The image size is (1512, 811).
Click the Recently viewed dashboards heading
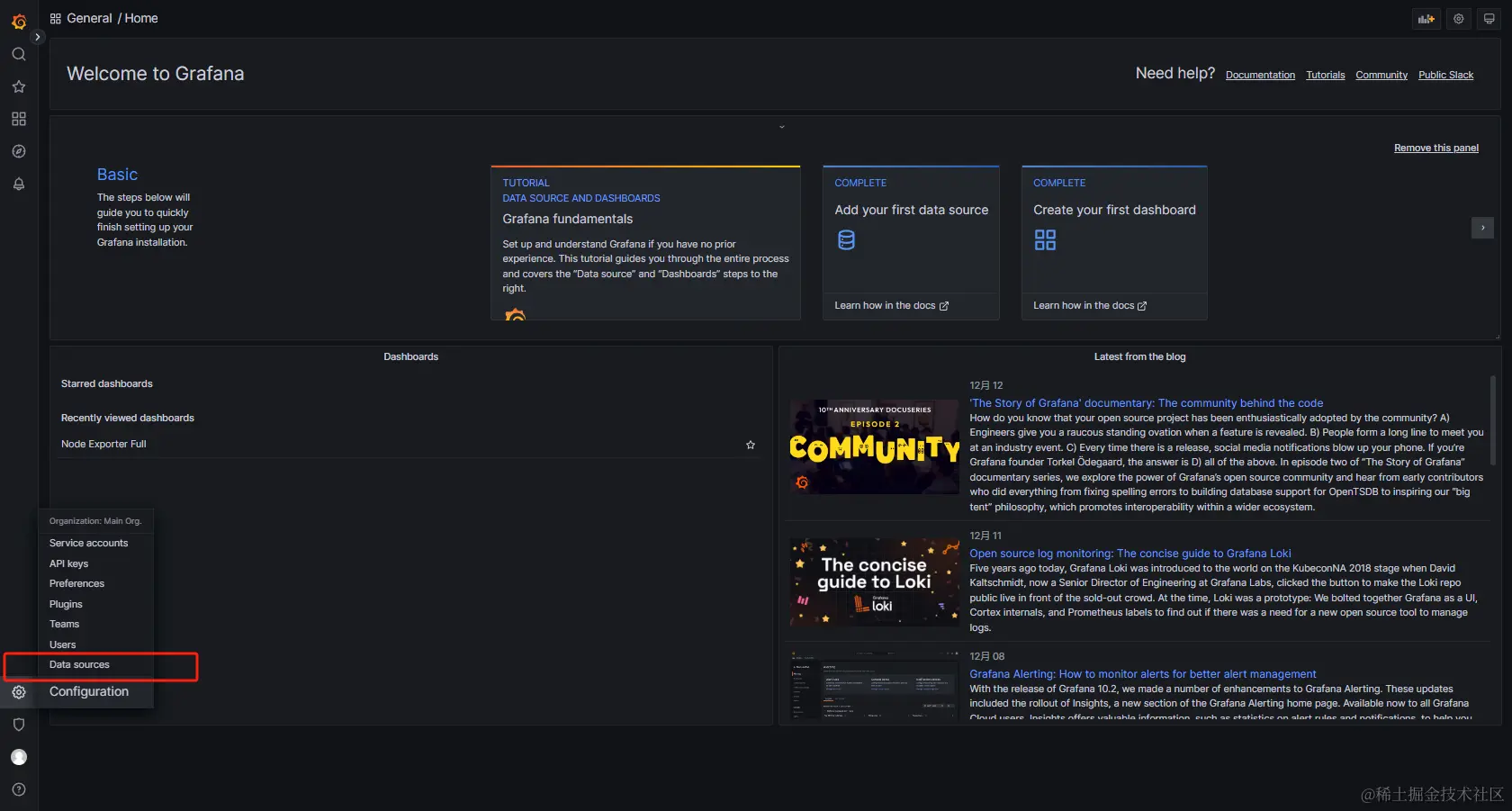pos(128,419)
